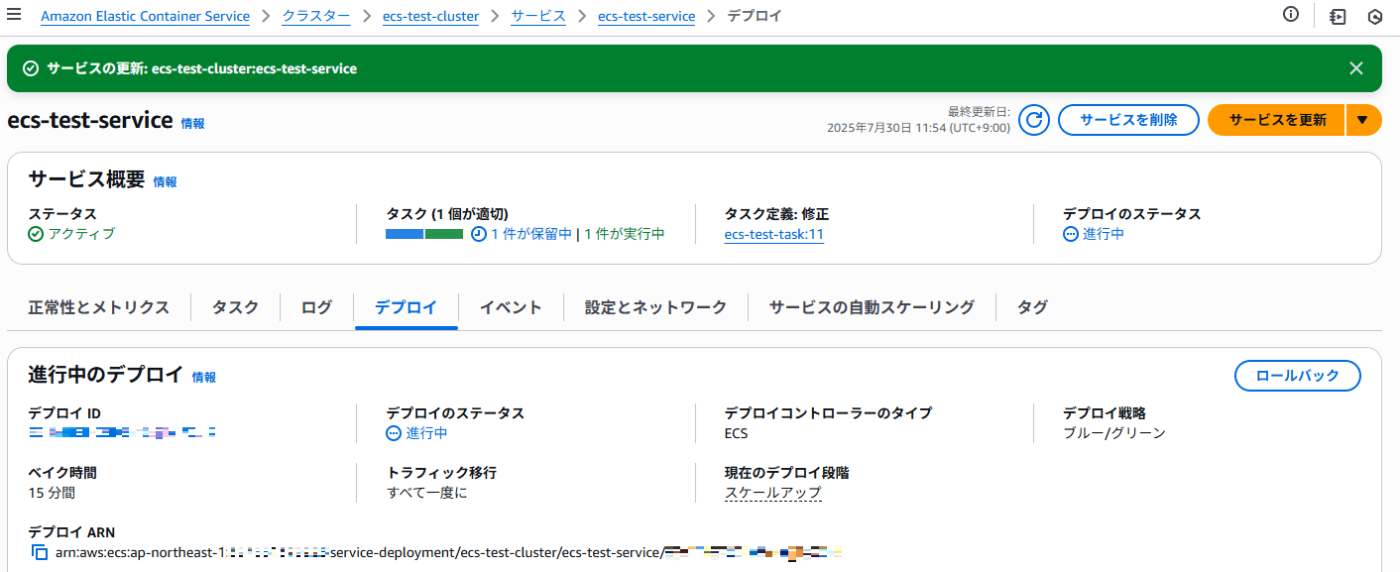
Task: Click 1 件が保留中 pending tasks text
Action: pyautogui.click(x=531, y=234)
